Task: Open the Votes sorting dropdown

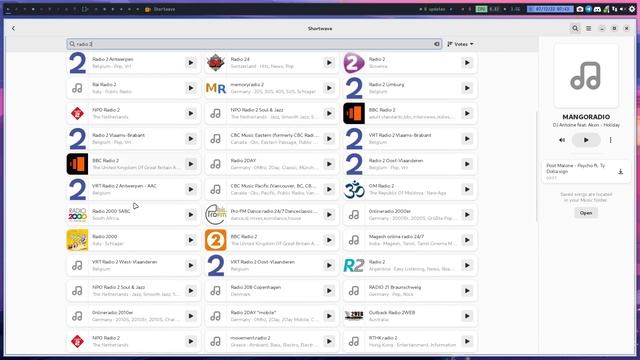Action: (x=460, y=44)
